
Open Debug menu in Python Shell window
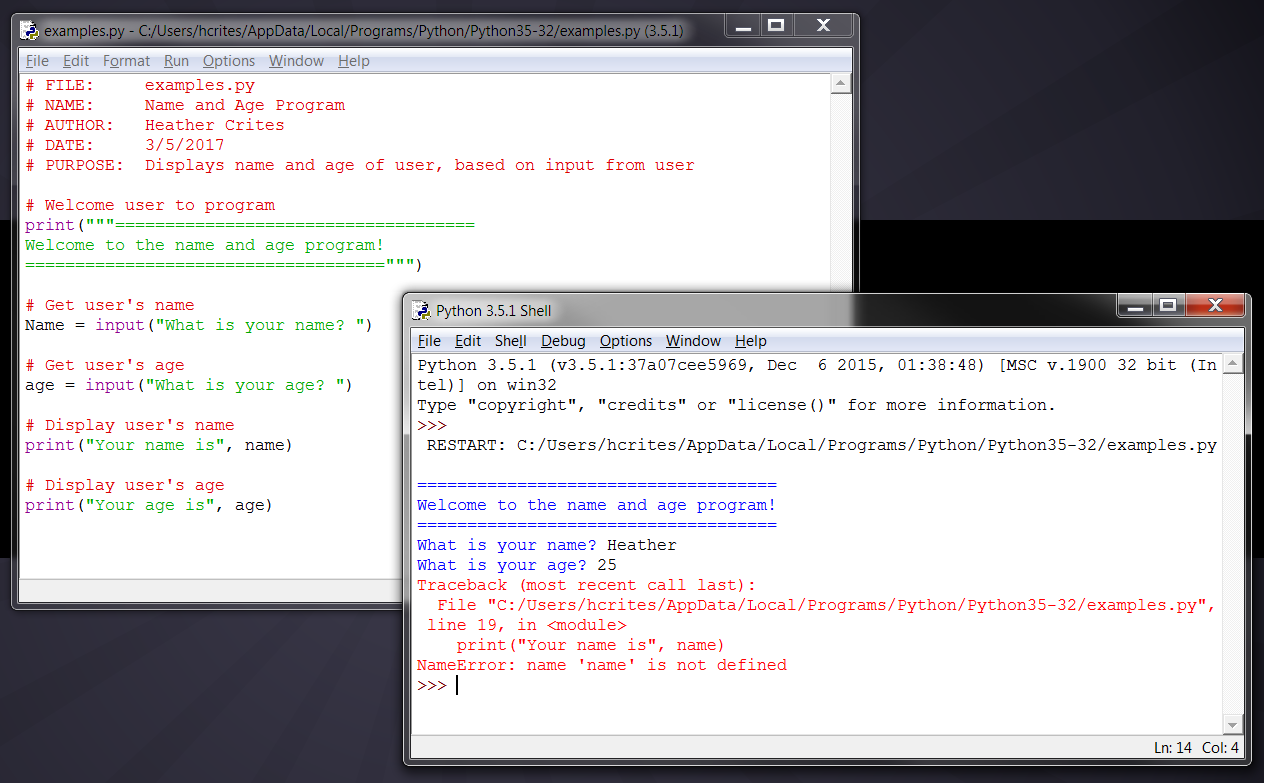(564, 341)
